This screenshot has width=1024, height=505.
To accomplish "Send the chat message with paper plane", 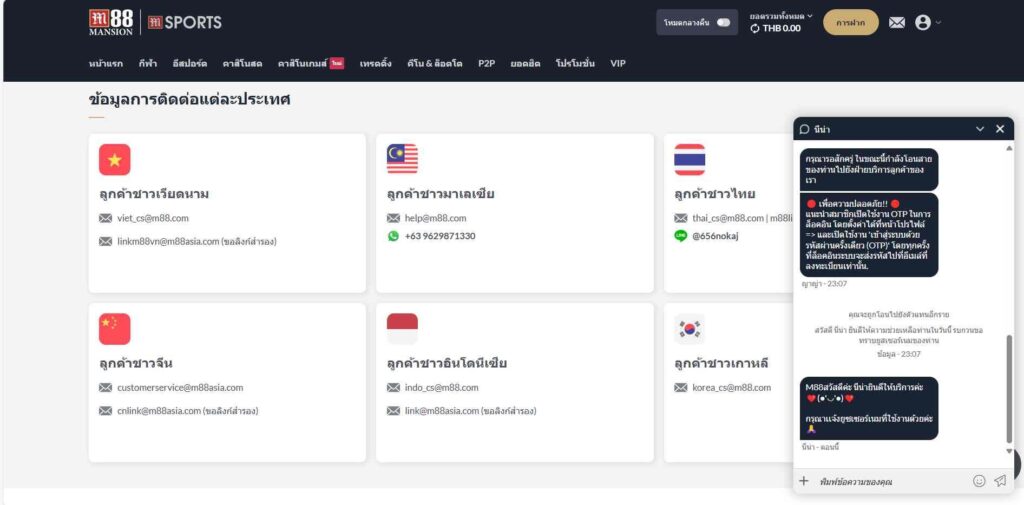I will [1000, 481].
